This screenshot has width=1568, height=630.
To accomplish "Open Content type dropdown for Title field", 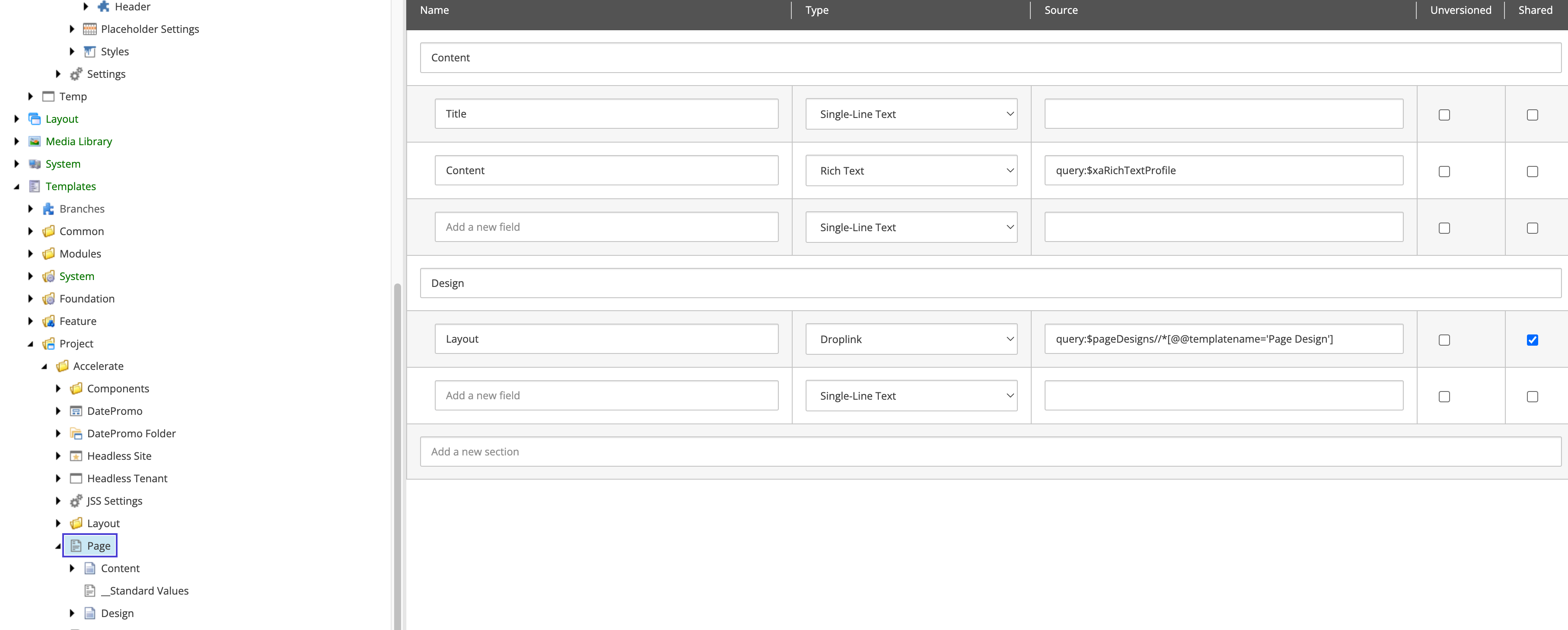I will (x=912, y=114).
